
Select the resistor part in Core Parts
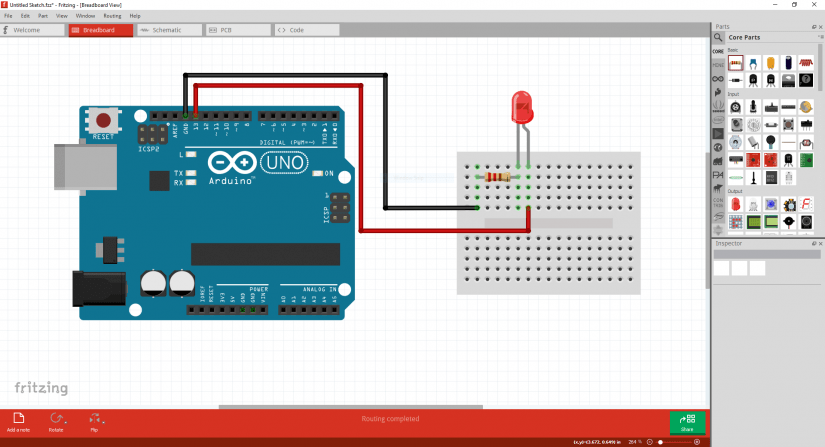736,64
